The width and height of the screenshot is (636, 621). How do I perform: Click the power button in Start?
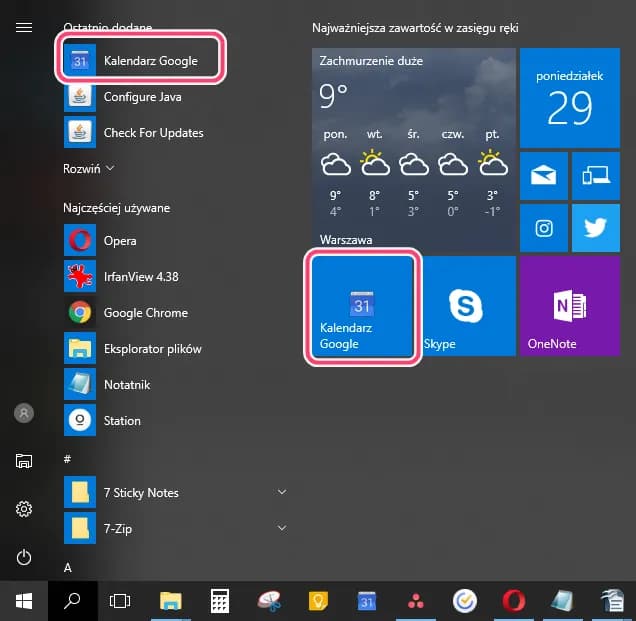point(24,557)
